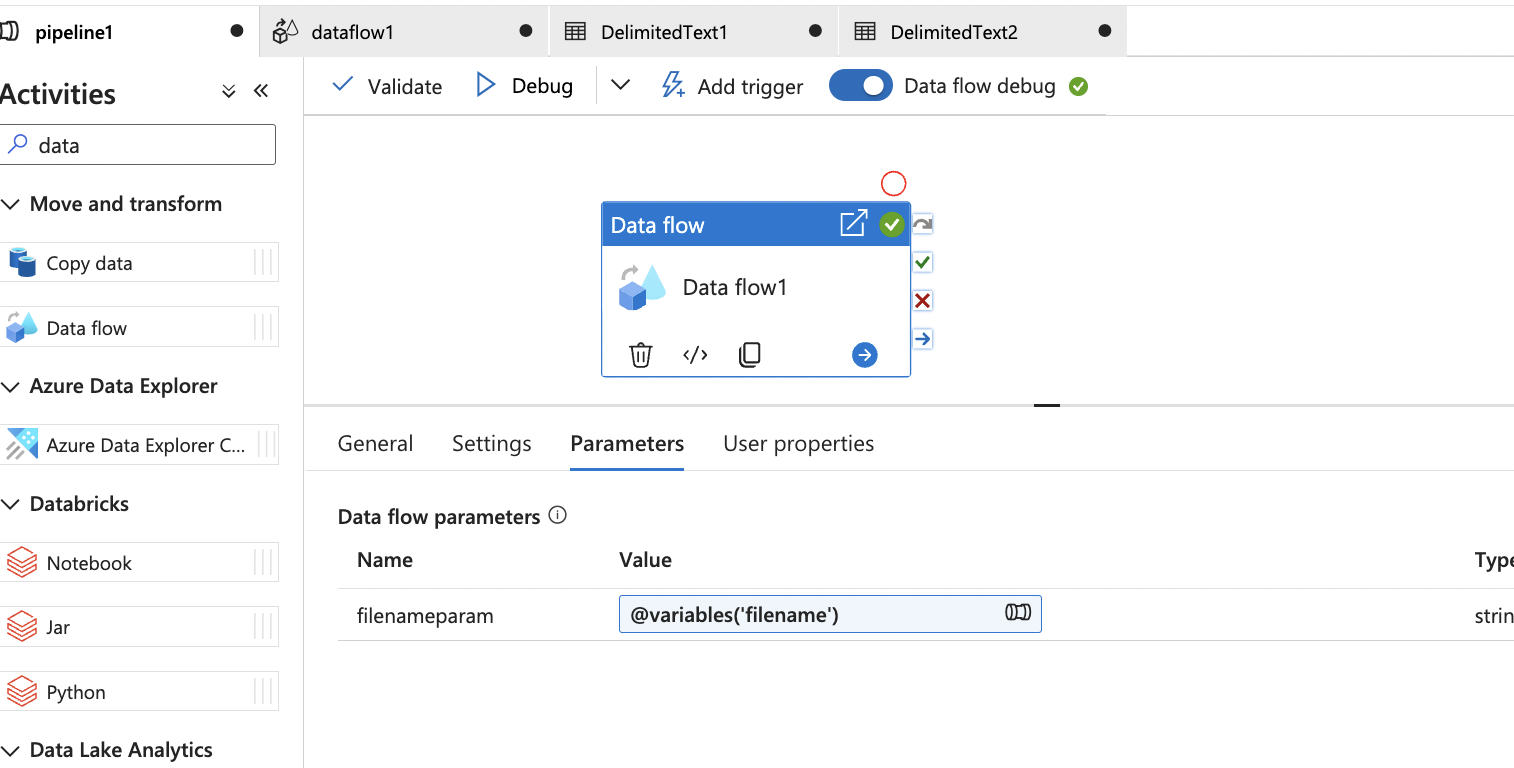Viewport: 1514px width, 768px height.
Task: Click the green validation checkmark on activity header
Action: coord(892,225)
